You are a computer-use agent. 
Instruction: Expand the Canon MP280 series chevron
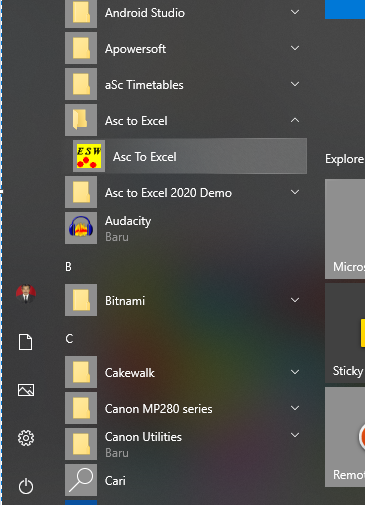point(295,408)
